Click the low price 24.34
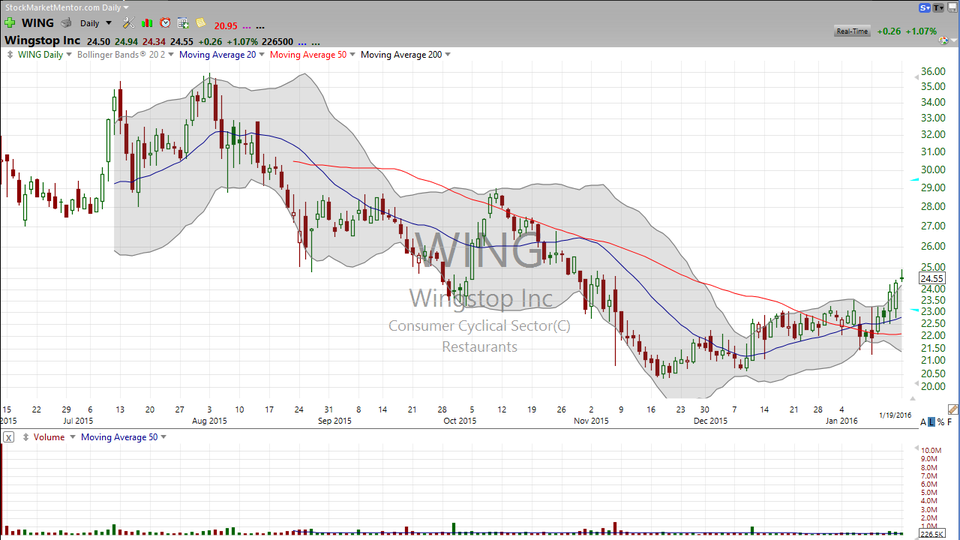Image resolution: width=960 pixels, height=540 pixels. click(x=154, y=42)
